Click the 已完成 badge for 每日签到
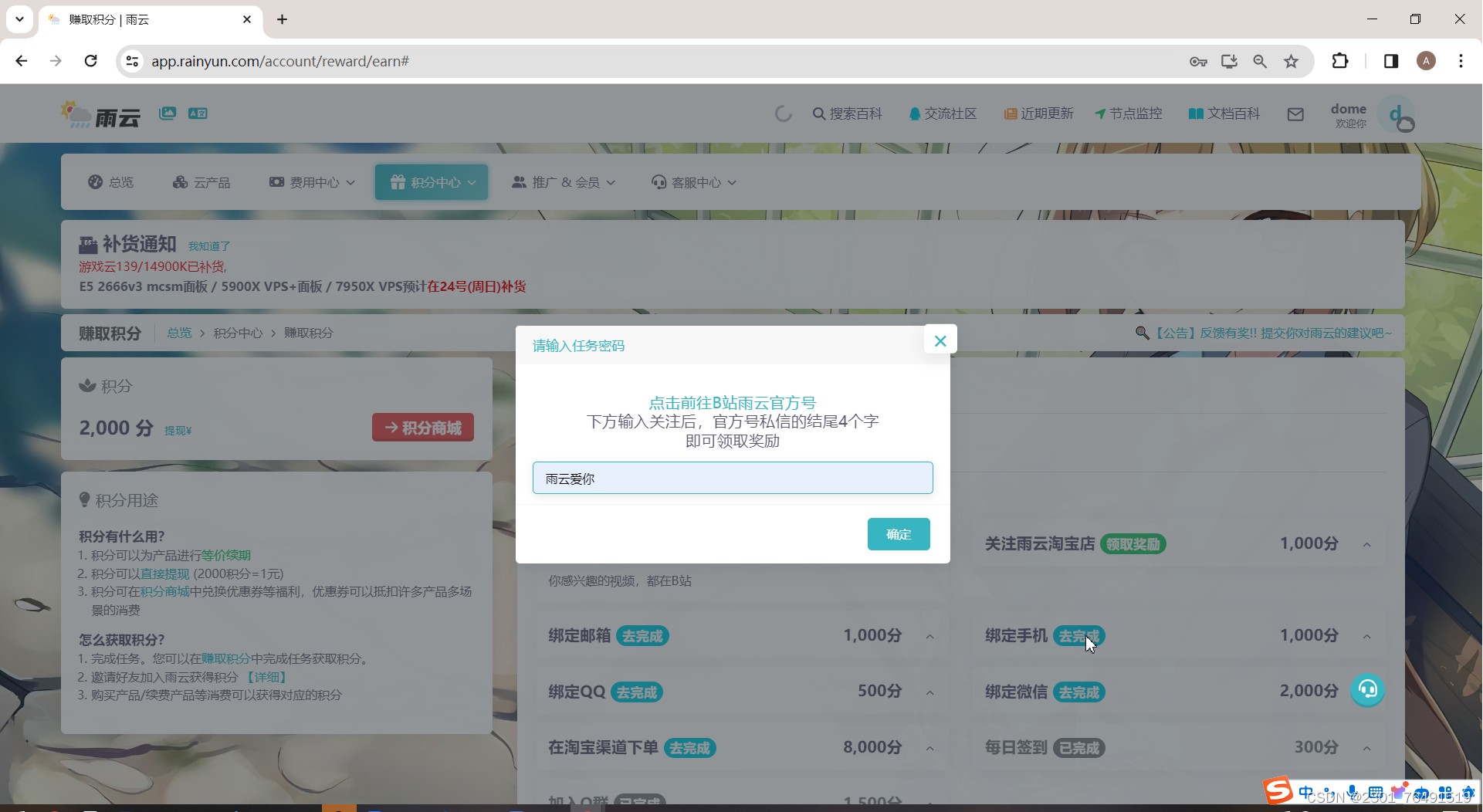The image size is (1483, 812). (x=1079, y=748)
